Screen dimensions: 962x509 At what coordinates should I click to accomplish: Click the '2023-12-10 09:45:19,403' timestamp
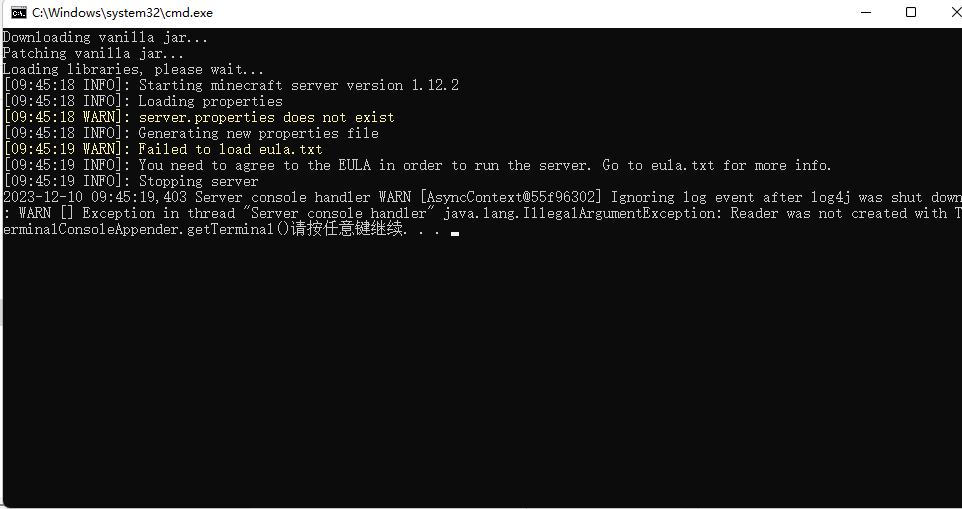click(95, 197)
